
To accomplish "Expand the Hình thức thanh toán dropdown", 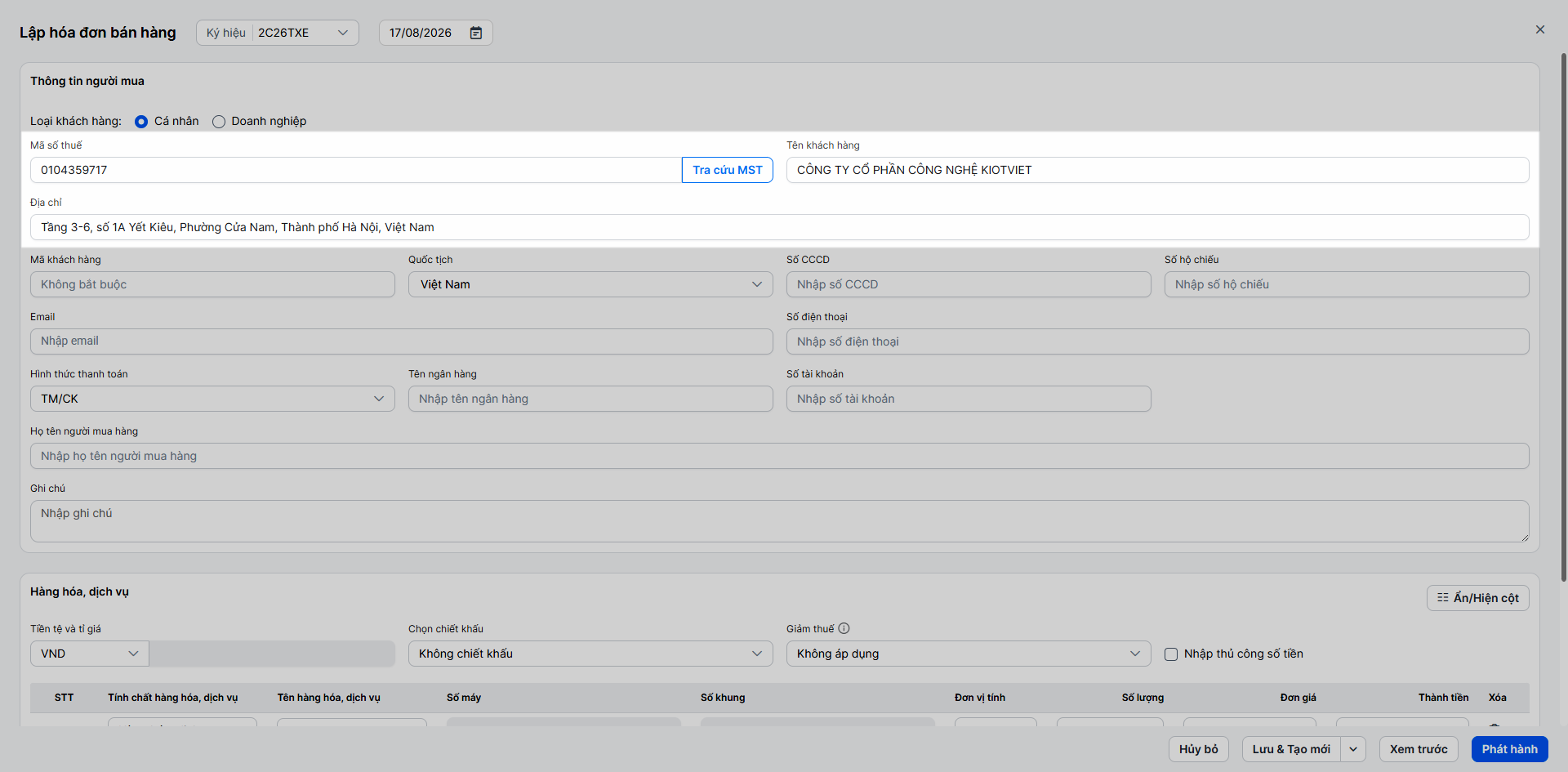I will click(212, 399).
